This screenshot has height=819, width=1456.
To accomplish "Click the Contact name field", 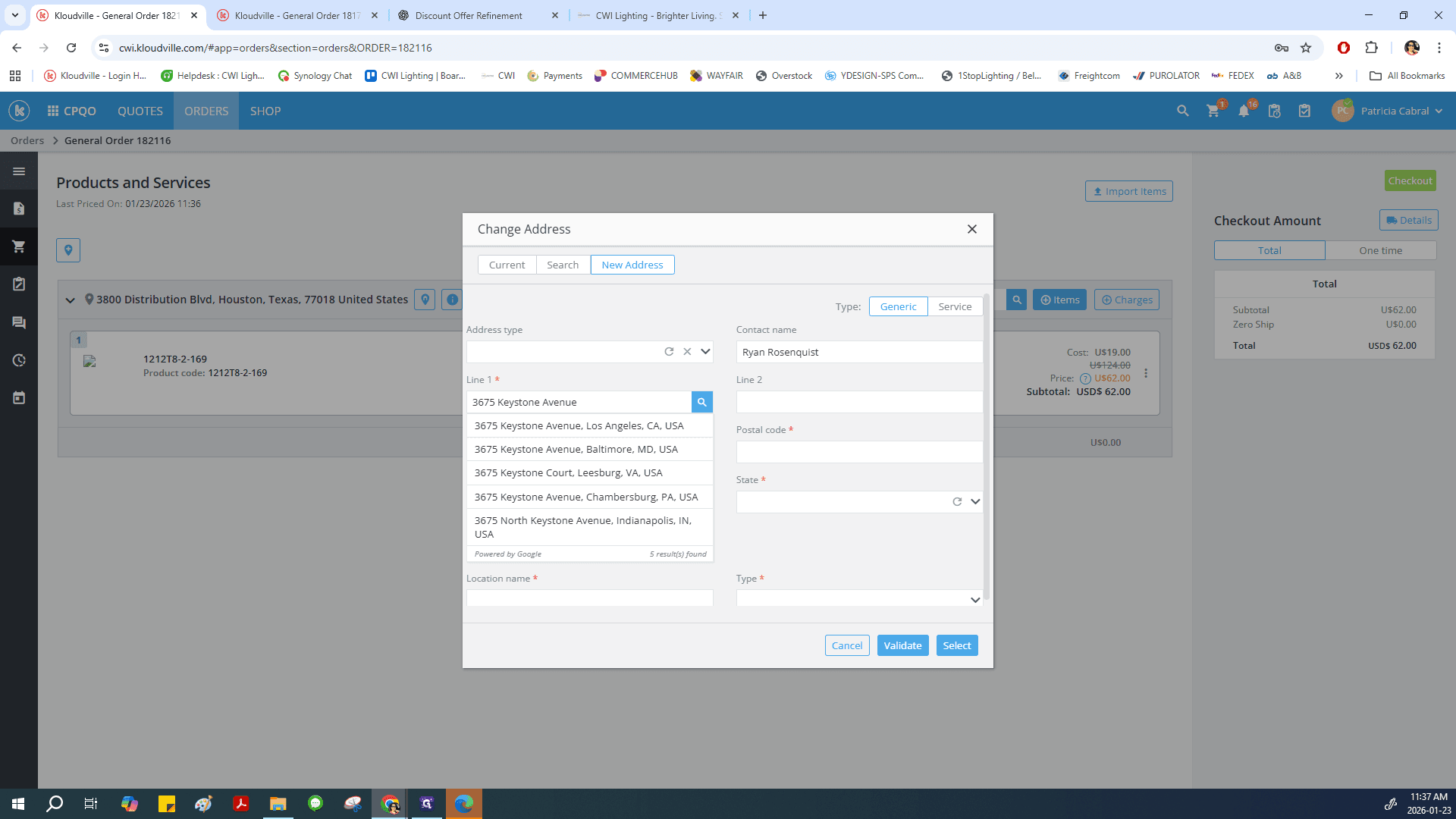I will pos(859,352).
